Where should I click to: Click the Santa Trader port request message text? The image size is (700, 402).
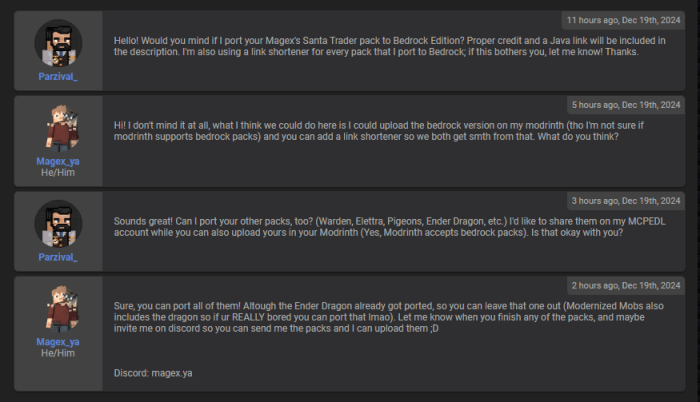(389, 46)
